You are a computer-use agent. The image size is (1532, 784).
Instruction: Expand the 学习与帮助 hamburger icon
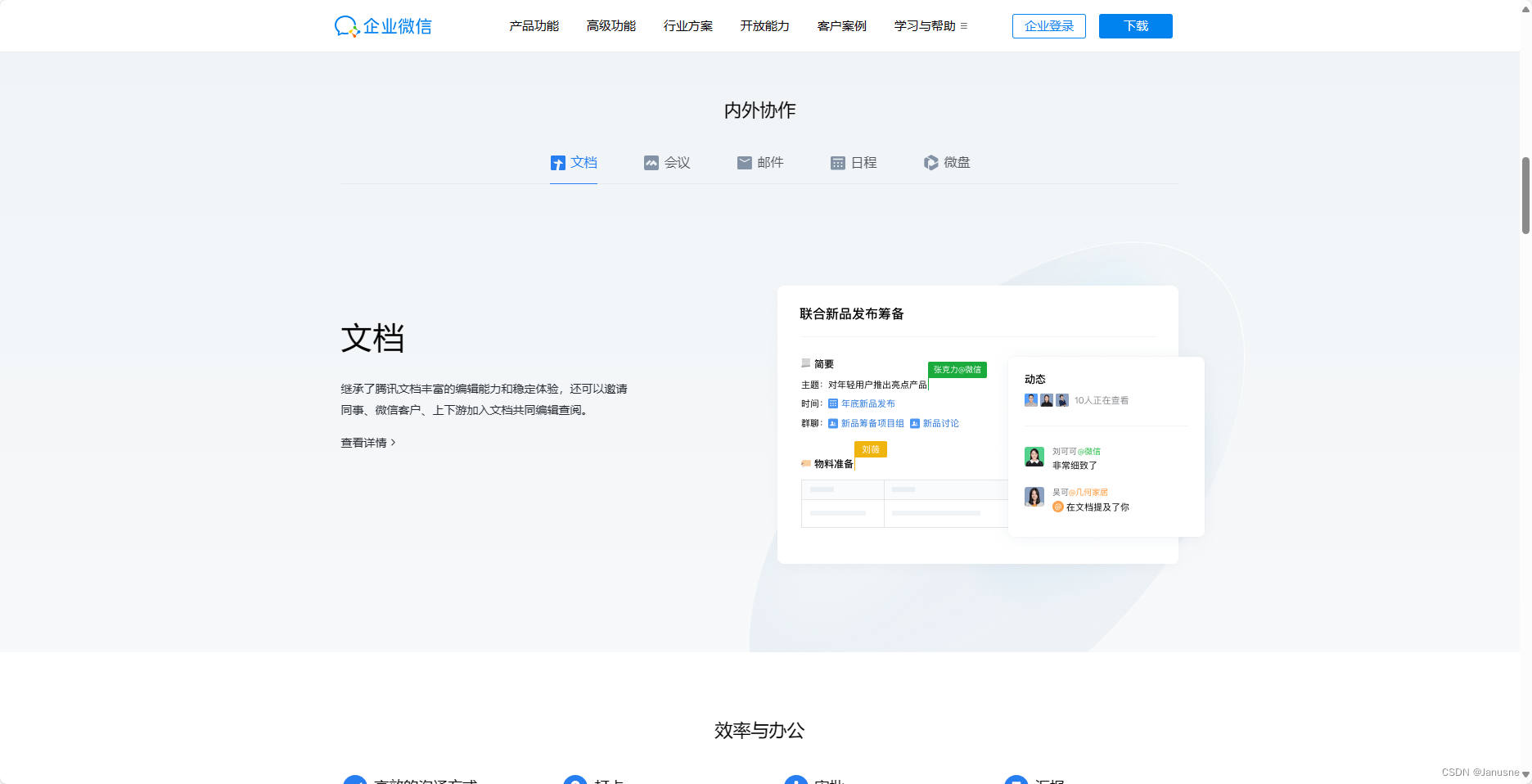coord(964,26)
